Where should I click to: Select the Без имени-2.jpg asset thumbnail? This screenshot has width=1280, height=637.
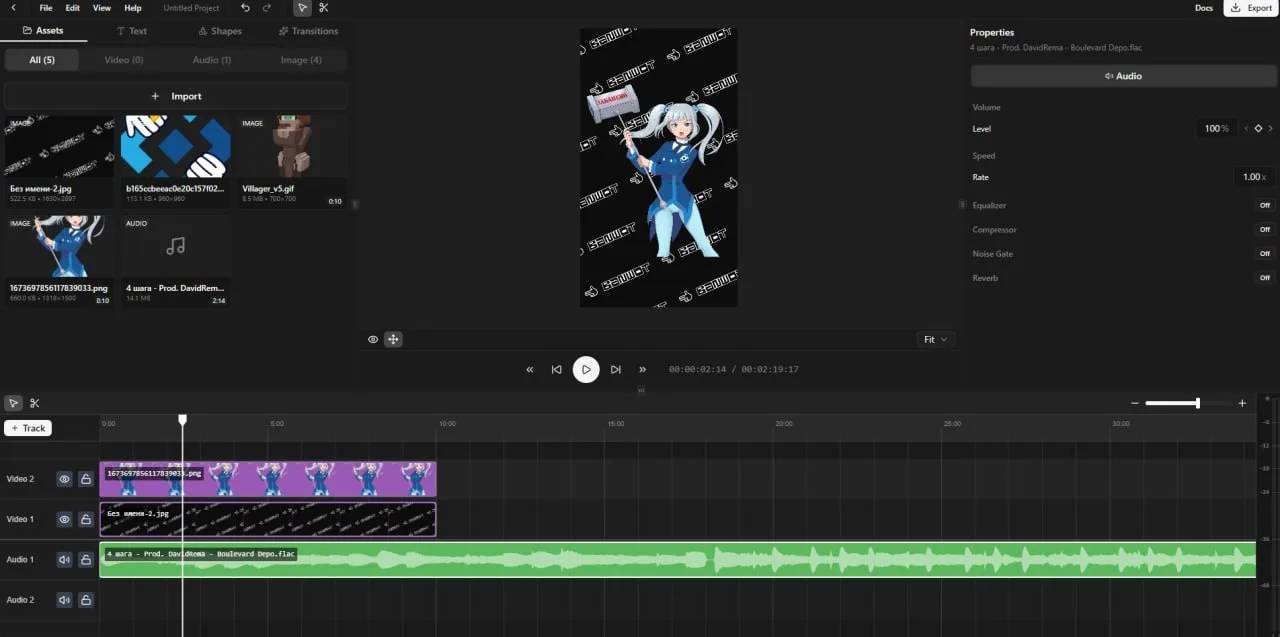coord(59,147)
